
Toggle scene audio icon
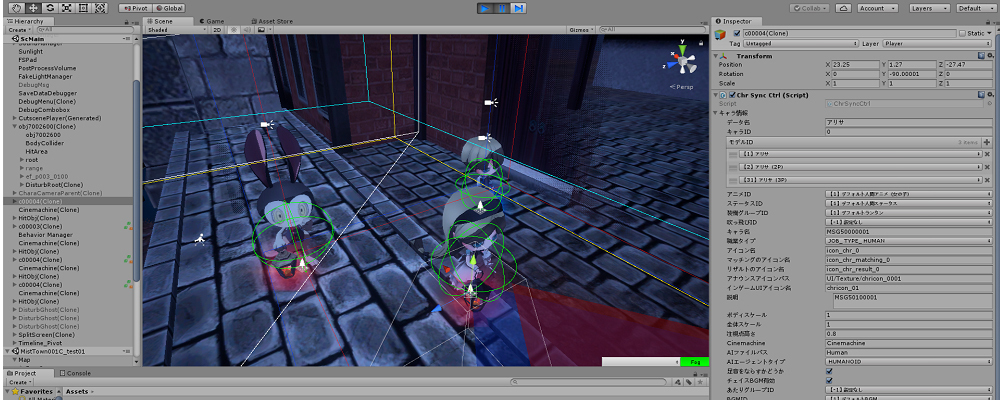246,29
